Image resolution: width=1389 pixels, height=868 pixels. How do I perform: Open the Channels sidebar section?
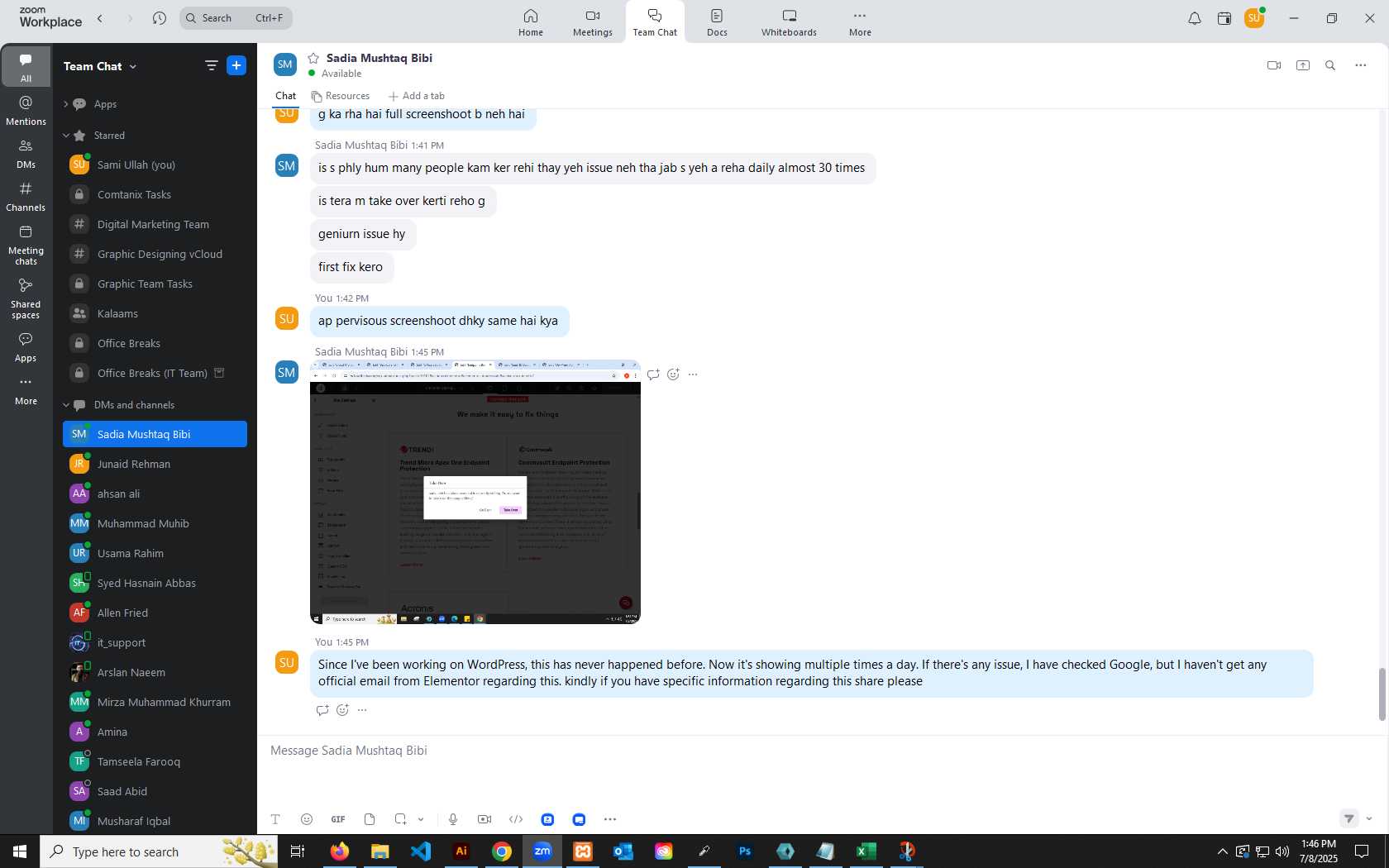(26, 197)
